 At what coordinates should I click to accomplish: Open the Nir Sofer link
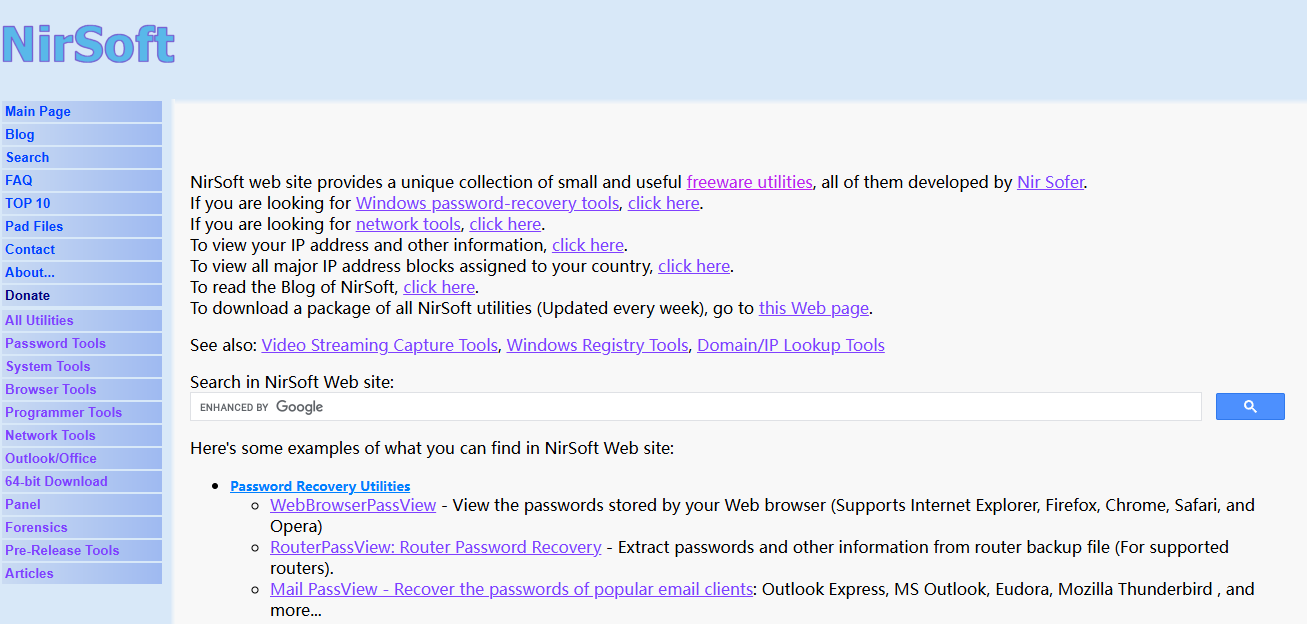[x=1050, y=182]
